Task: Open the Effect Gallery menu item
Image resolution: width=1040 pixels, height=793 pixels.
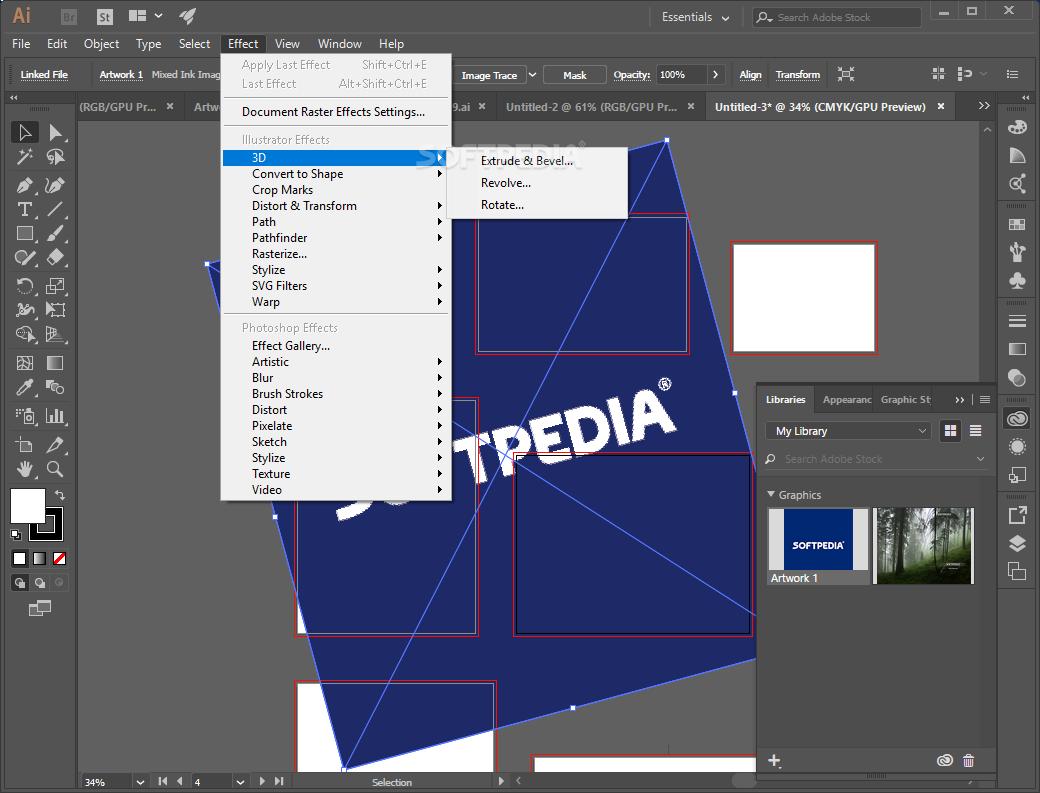Action: coord(336,345)
